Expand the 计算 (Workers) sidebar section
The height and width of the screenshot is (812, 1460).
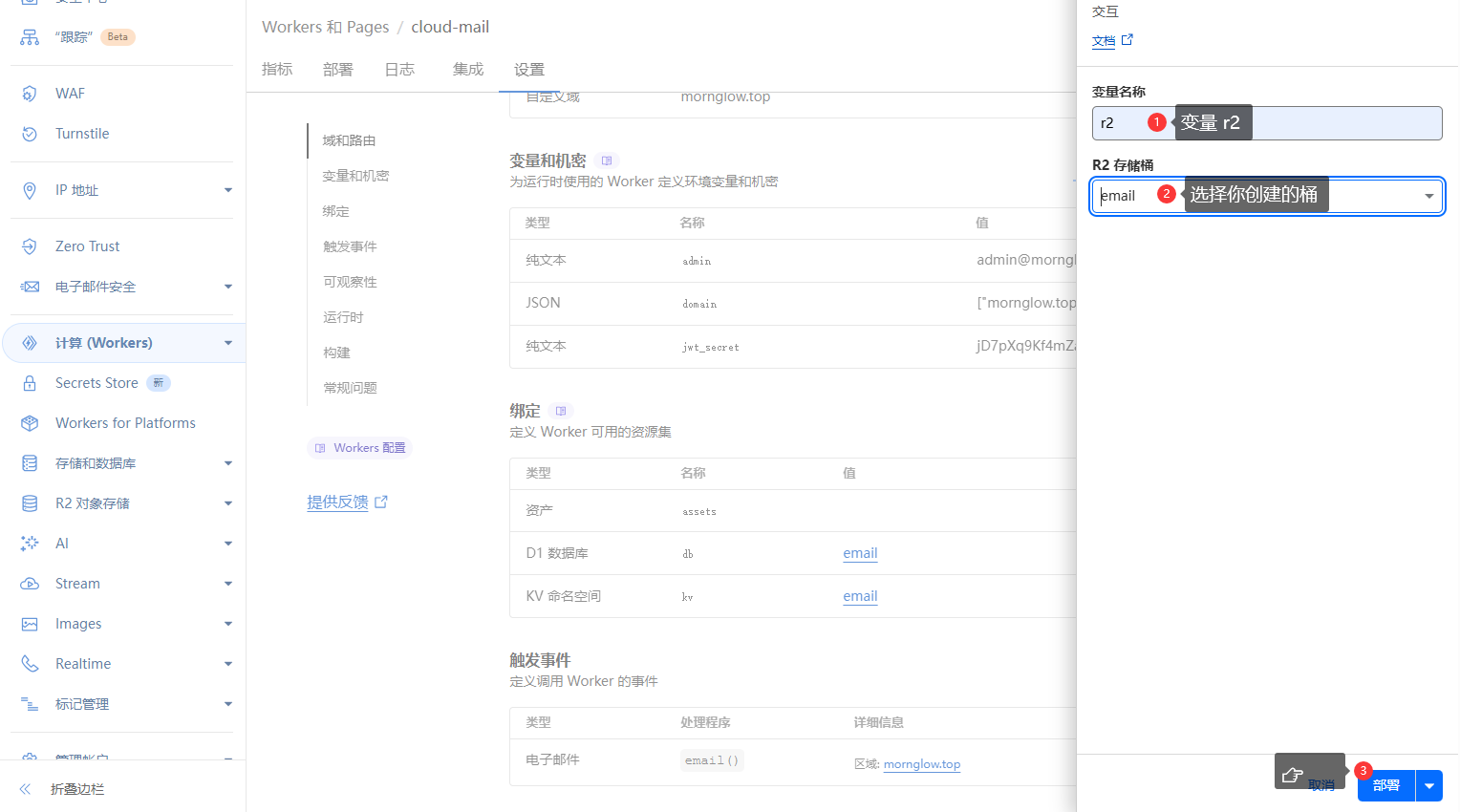[x=227, y=343]
